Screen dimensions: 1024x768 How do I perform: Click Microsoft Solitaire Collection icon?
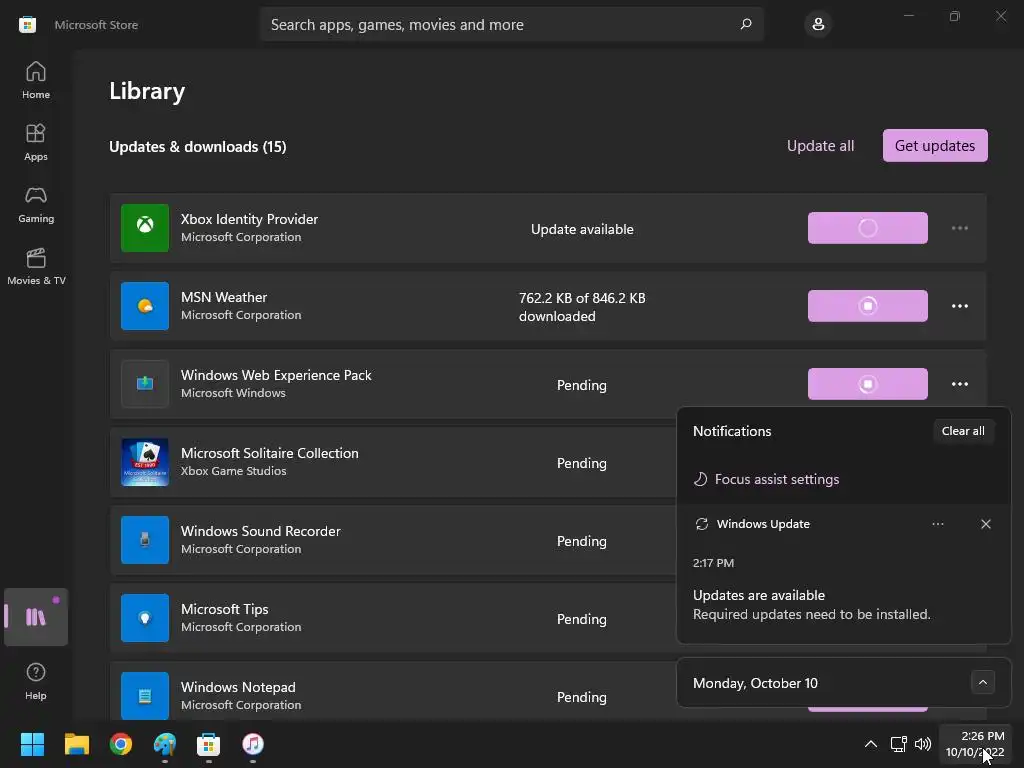pyautogui.click(x=145, y=462)
